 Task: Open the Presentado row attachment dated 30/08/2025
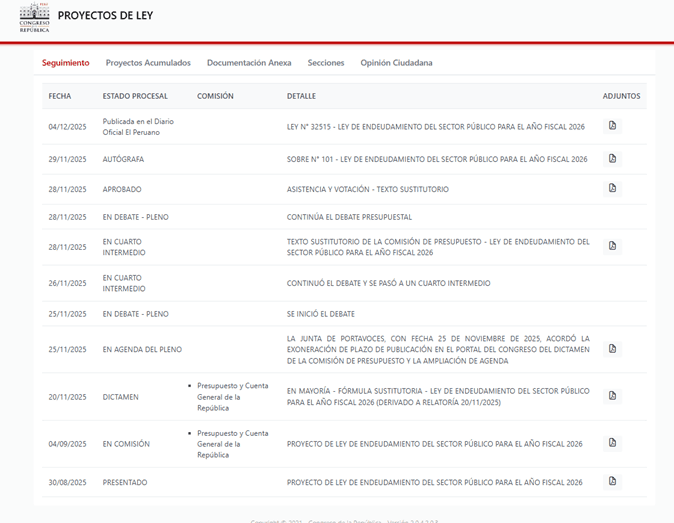point(613,481)
